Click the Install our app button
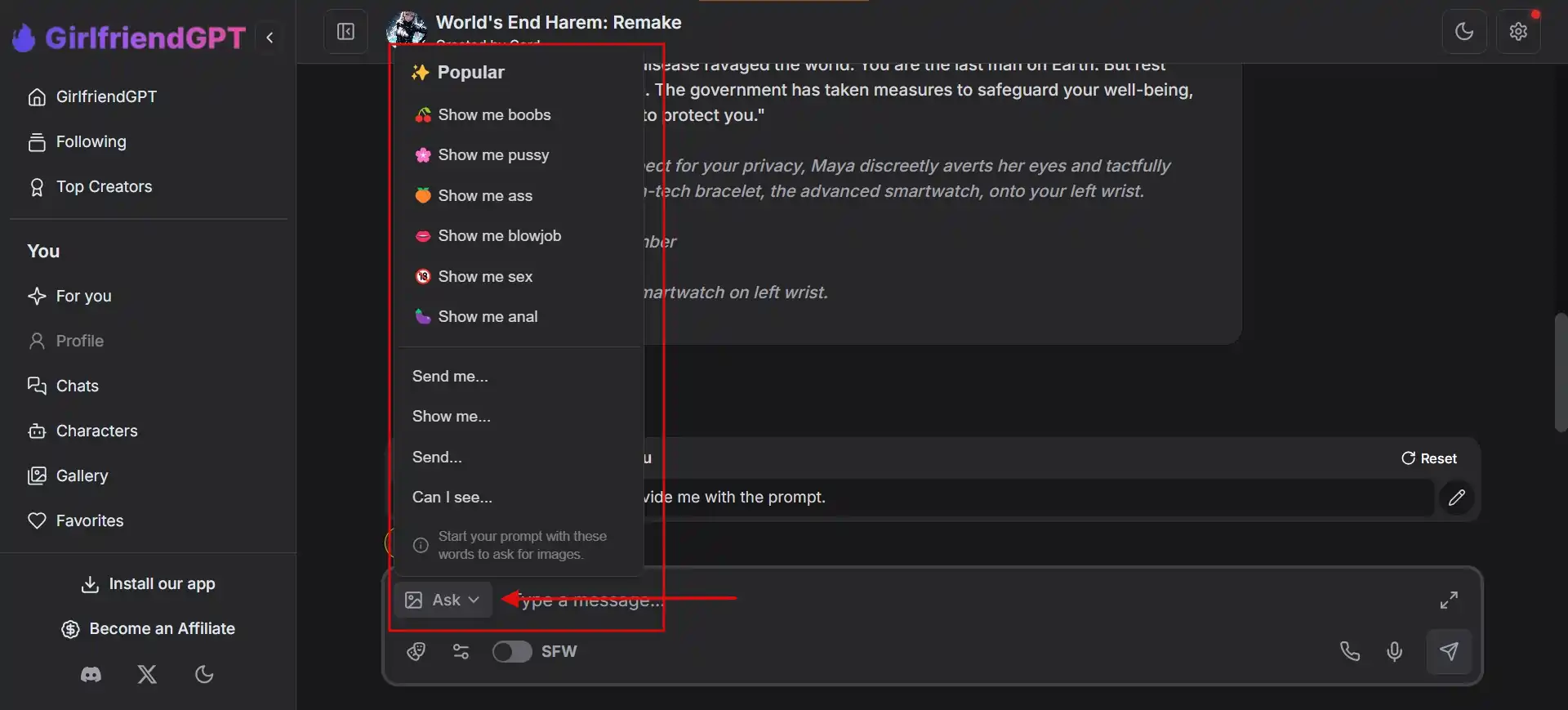 pyautogui.click(x=148, y=583)
